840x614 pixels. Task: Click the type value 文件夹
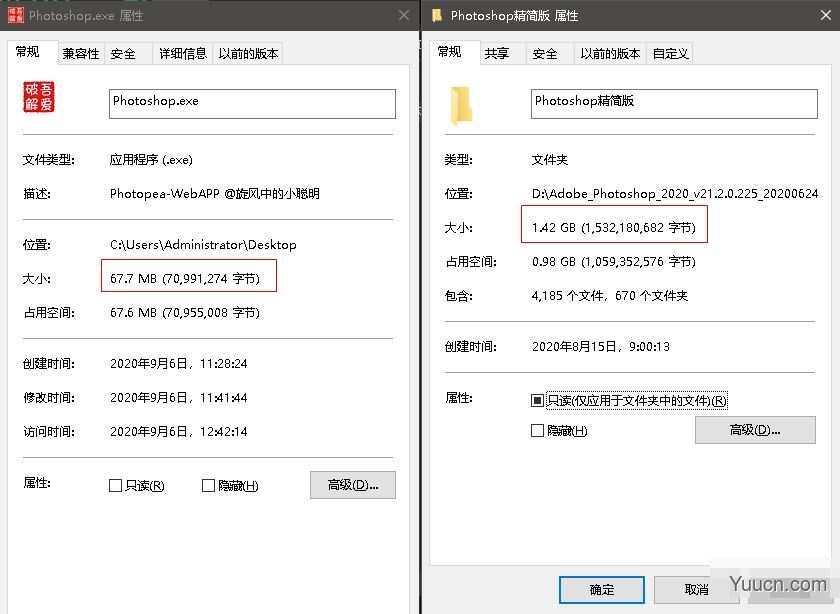click(550, 160)
